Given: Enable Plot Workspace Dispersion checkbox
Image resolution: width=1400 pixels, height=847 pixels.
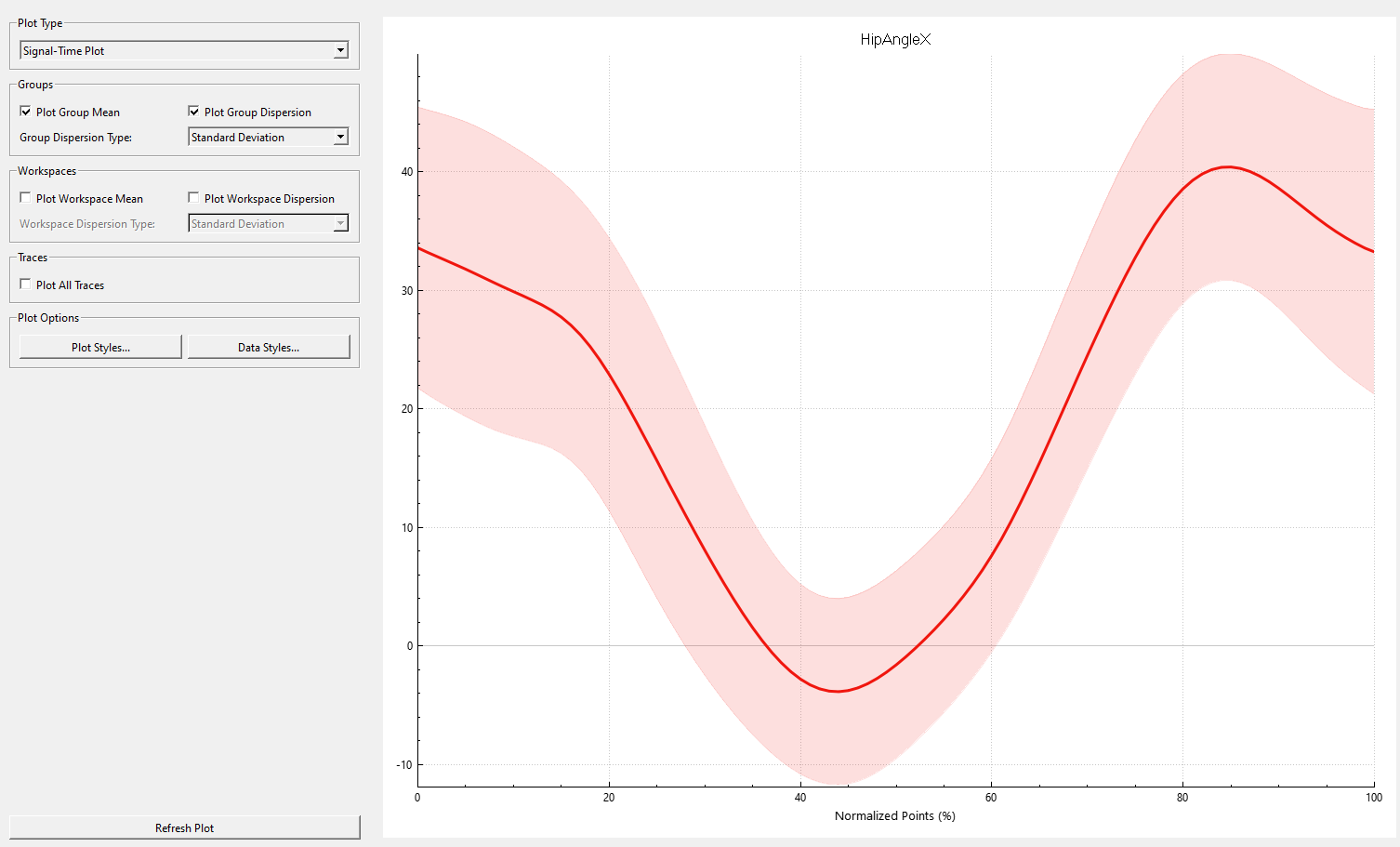Looking at the screenshot, I should (193, 198).
